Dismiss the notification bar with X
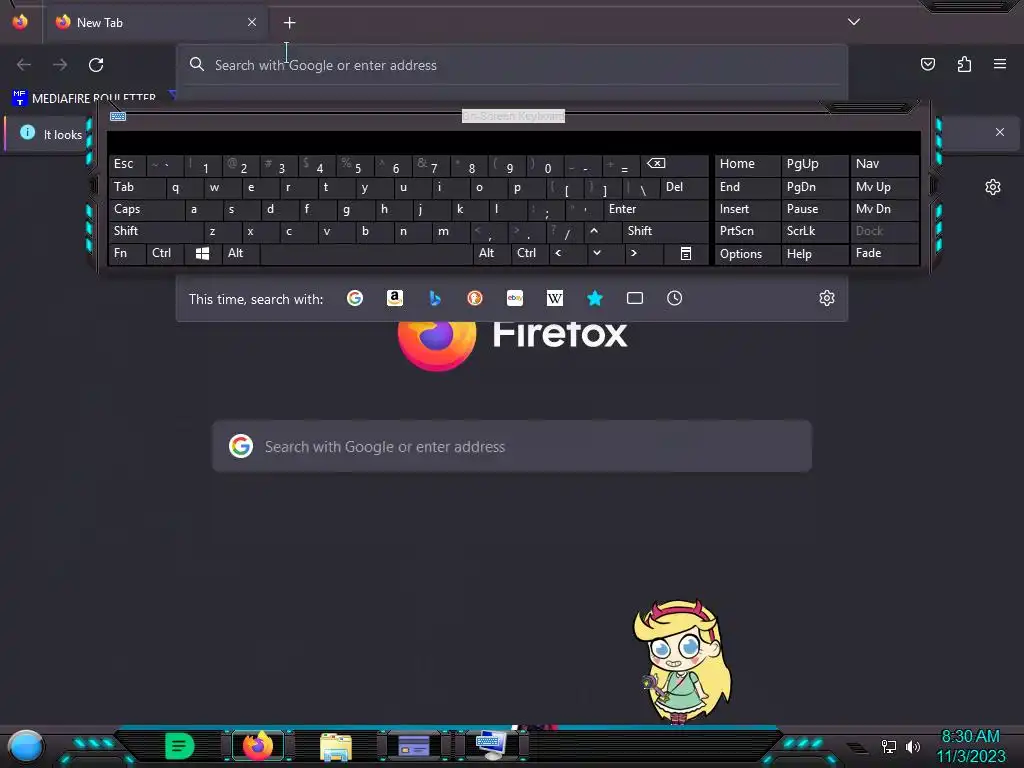Image resolution: width=1024 pixels, height=768 pixels. [x=1000, y=133]
